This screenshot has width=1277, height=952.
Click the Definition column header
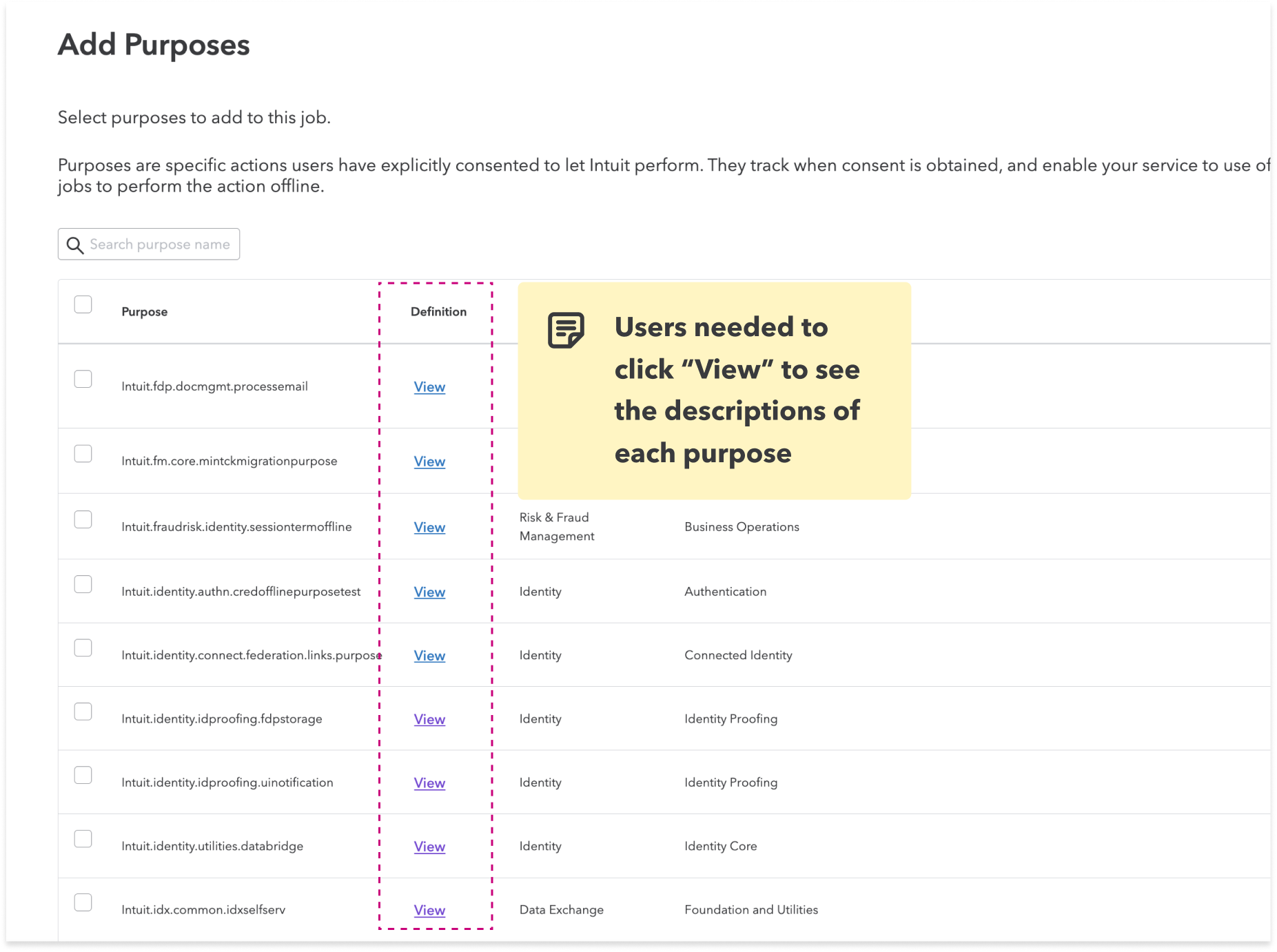pos(438,312)
